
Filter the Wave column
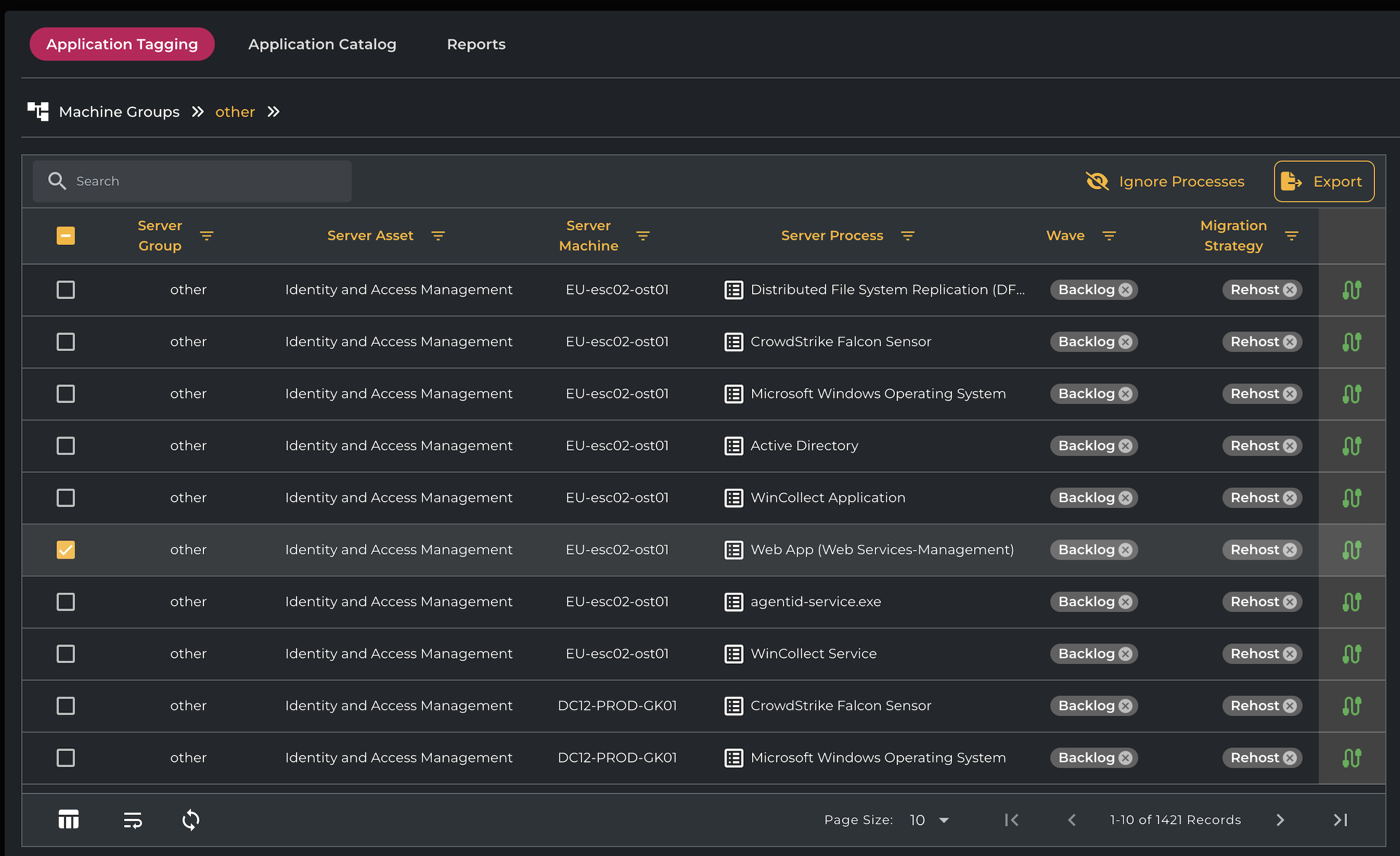1109,236
